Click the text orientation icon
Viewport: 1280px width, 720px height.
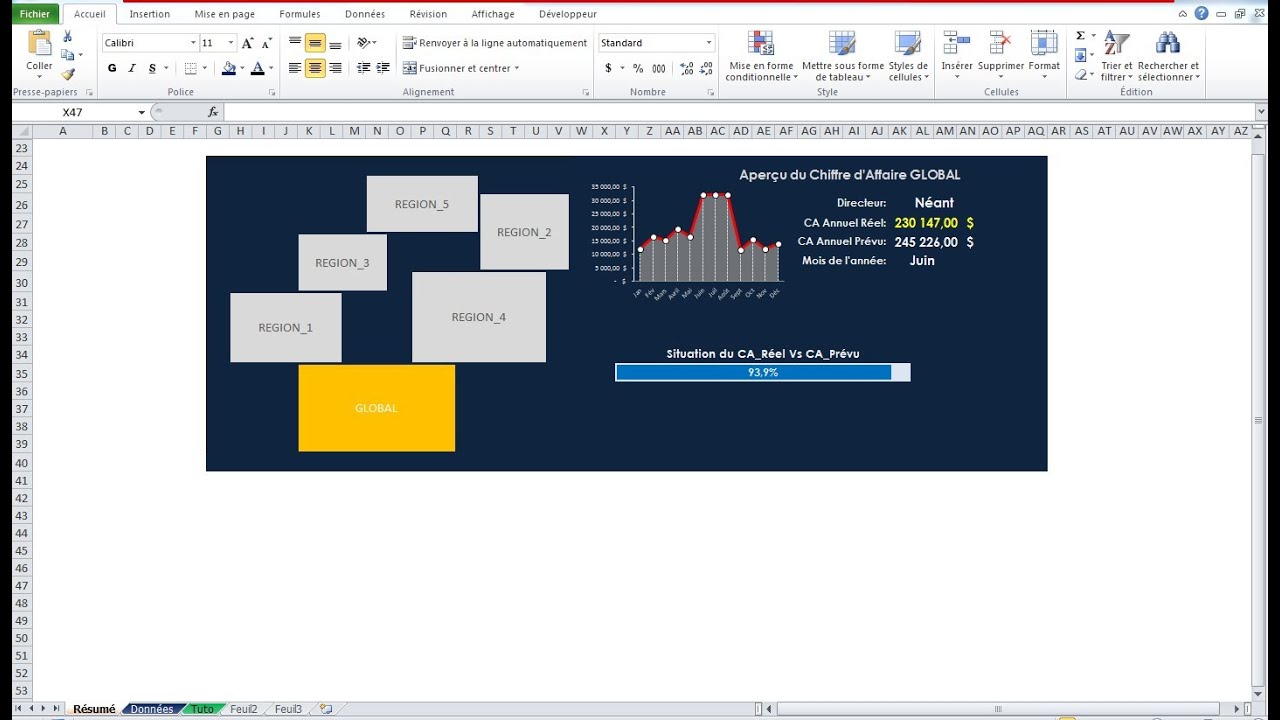[364, 43]
